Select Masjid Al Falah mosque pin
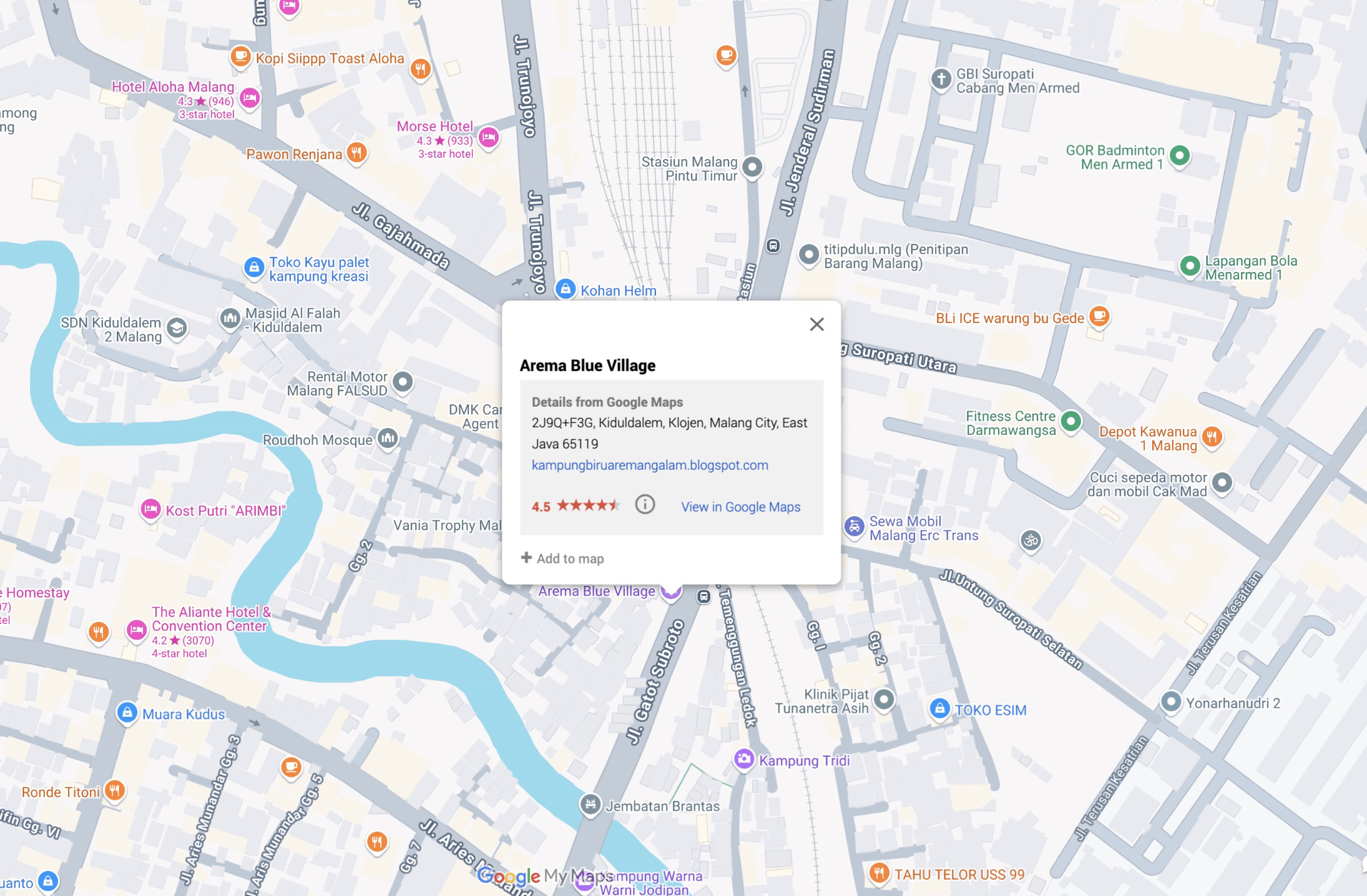Viewport: 1367px width, 896px height. 230,319
